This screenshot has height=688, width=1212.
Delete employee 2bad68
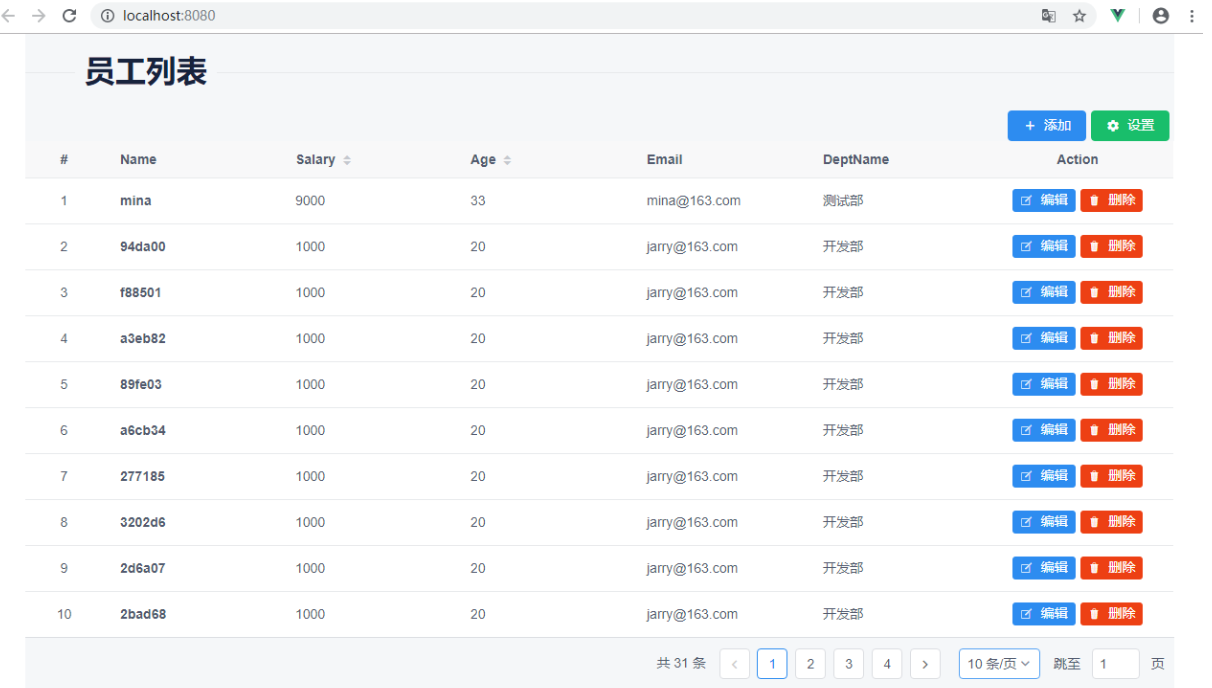pyautogui.click(x=1111, y=614)
